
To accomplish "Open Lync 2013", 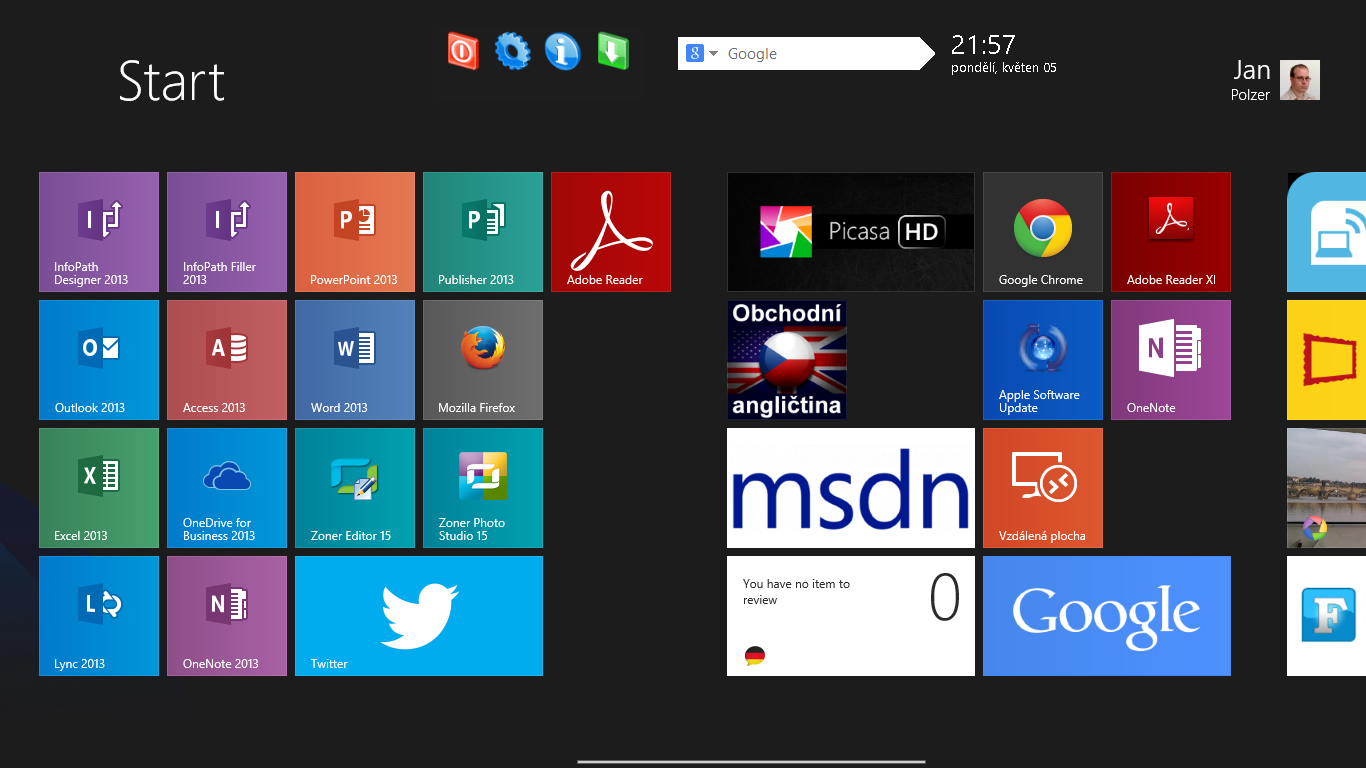I will 99,616.
